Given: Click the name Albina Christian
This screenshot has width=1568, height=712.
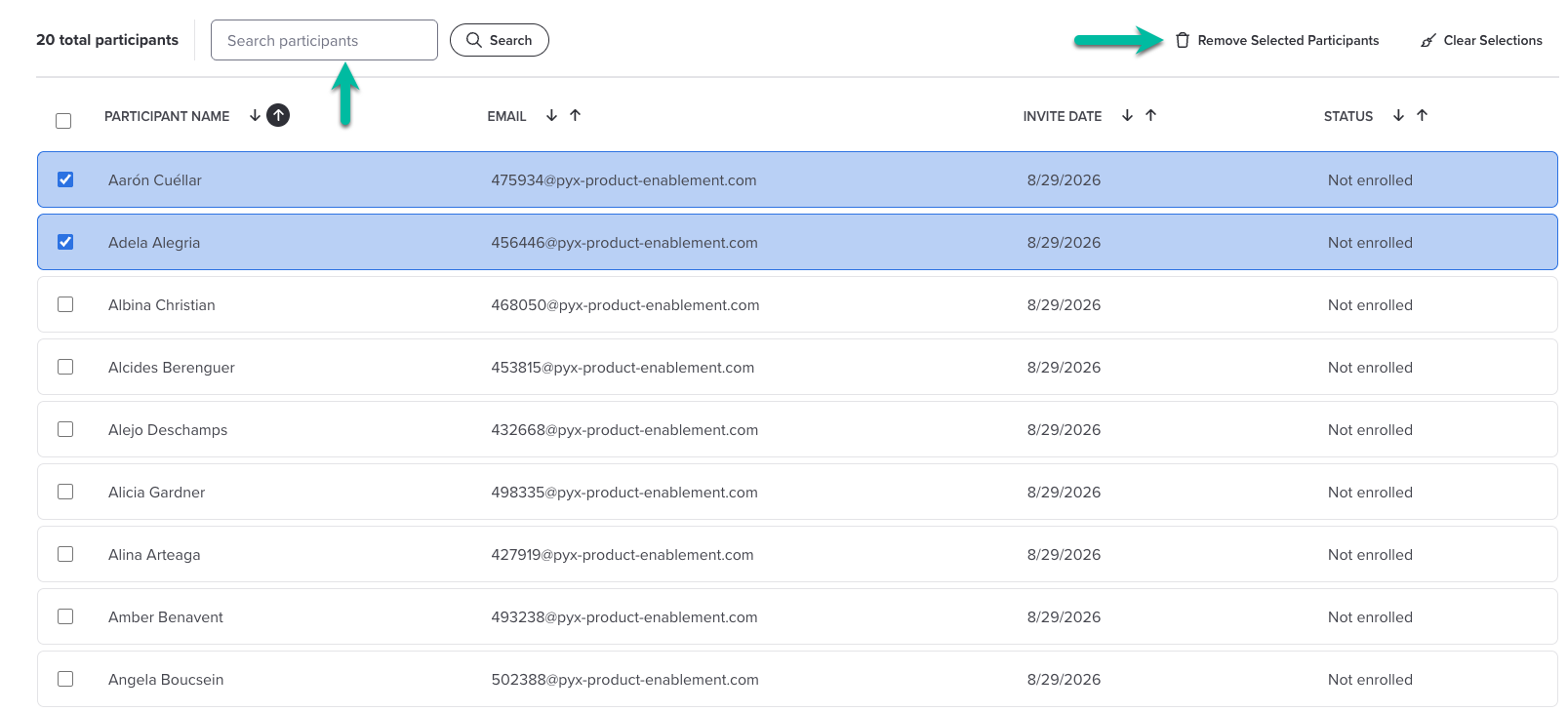Looking at the screenshot, I should pos(162,305).
